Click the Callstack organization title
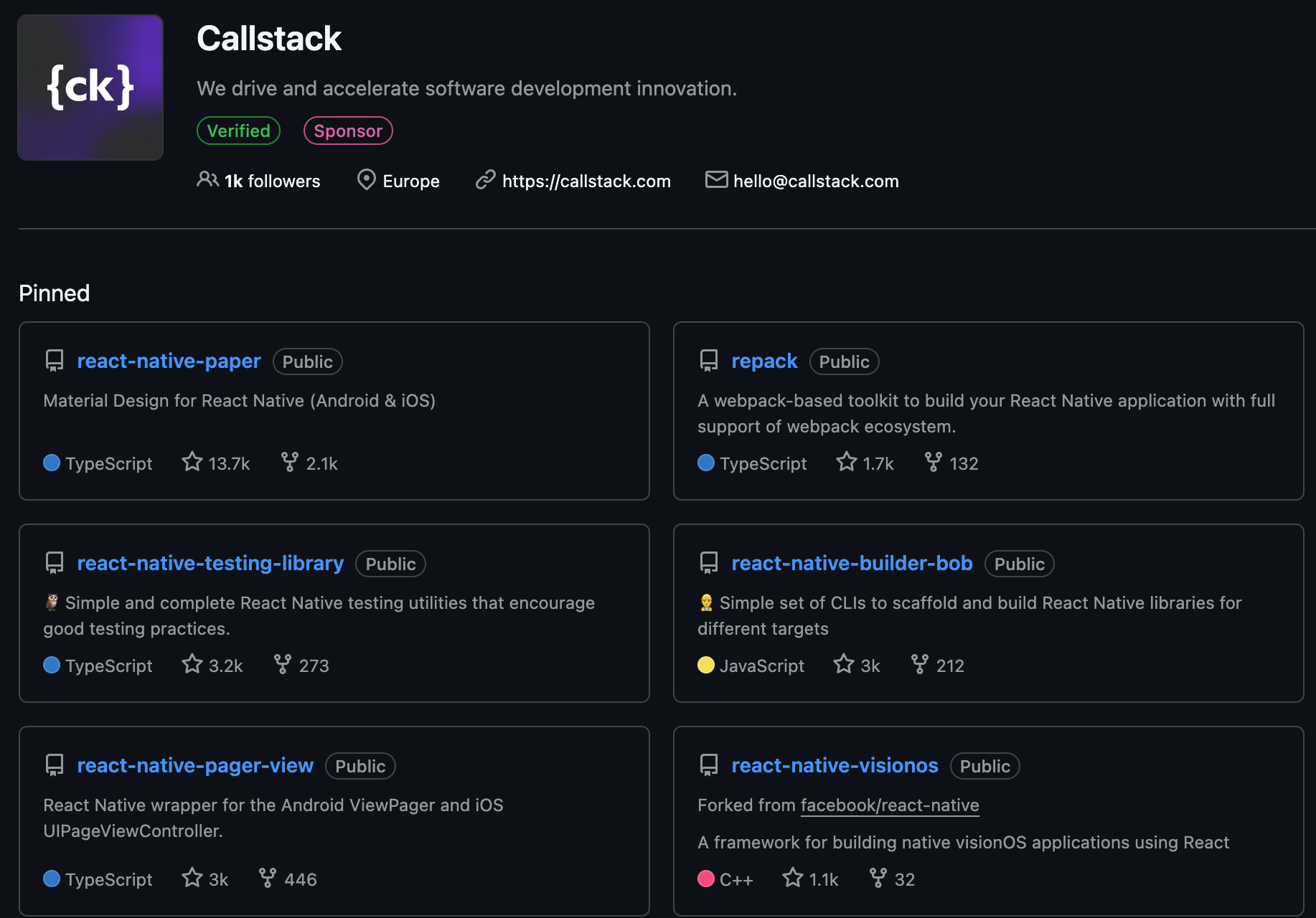This screenshot has width=1316, height=918. tap(269, 38)
